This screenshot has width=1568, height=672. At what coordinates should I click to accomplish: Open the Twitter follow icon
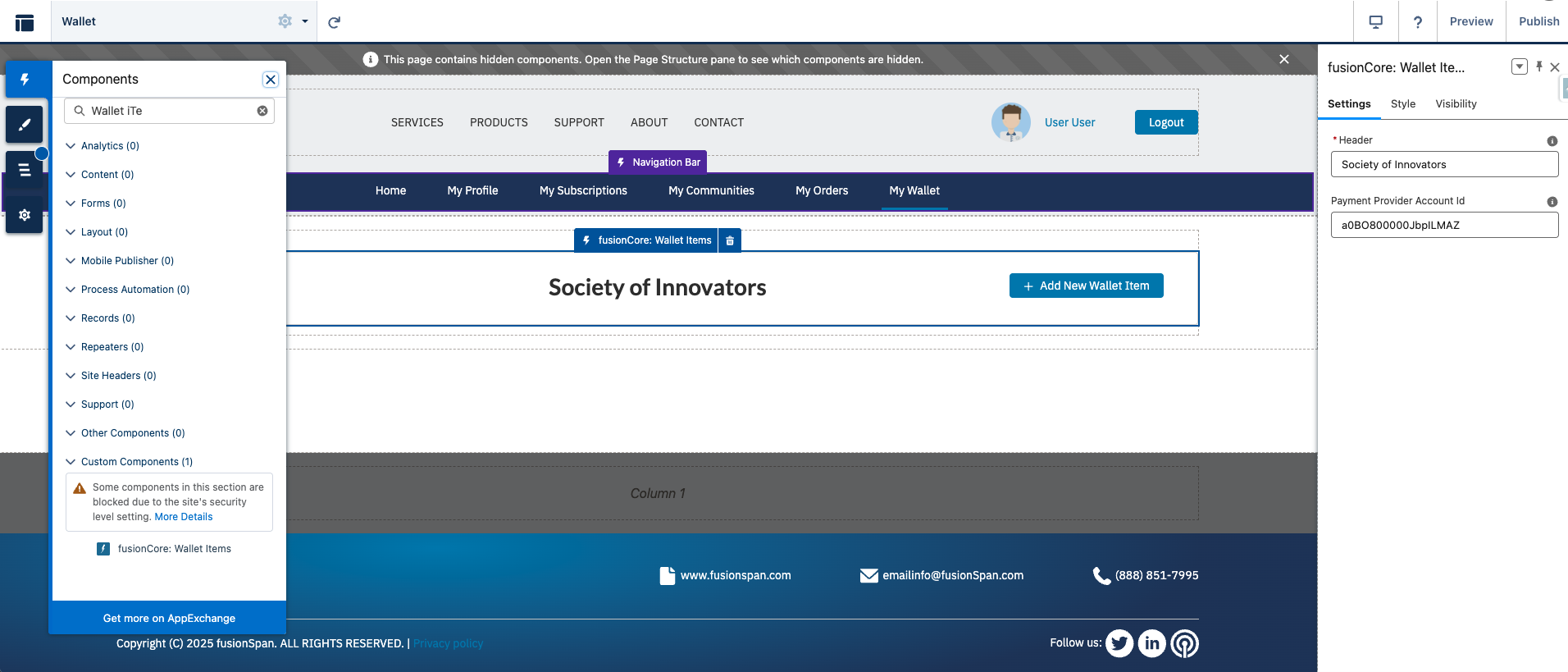(1119, 643)
